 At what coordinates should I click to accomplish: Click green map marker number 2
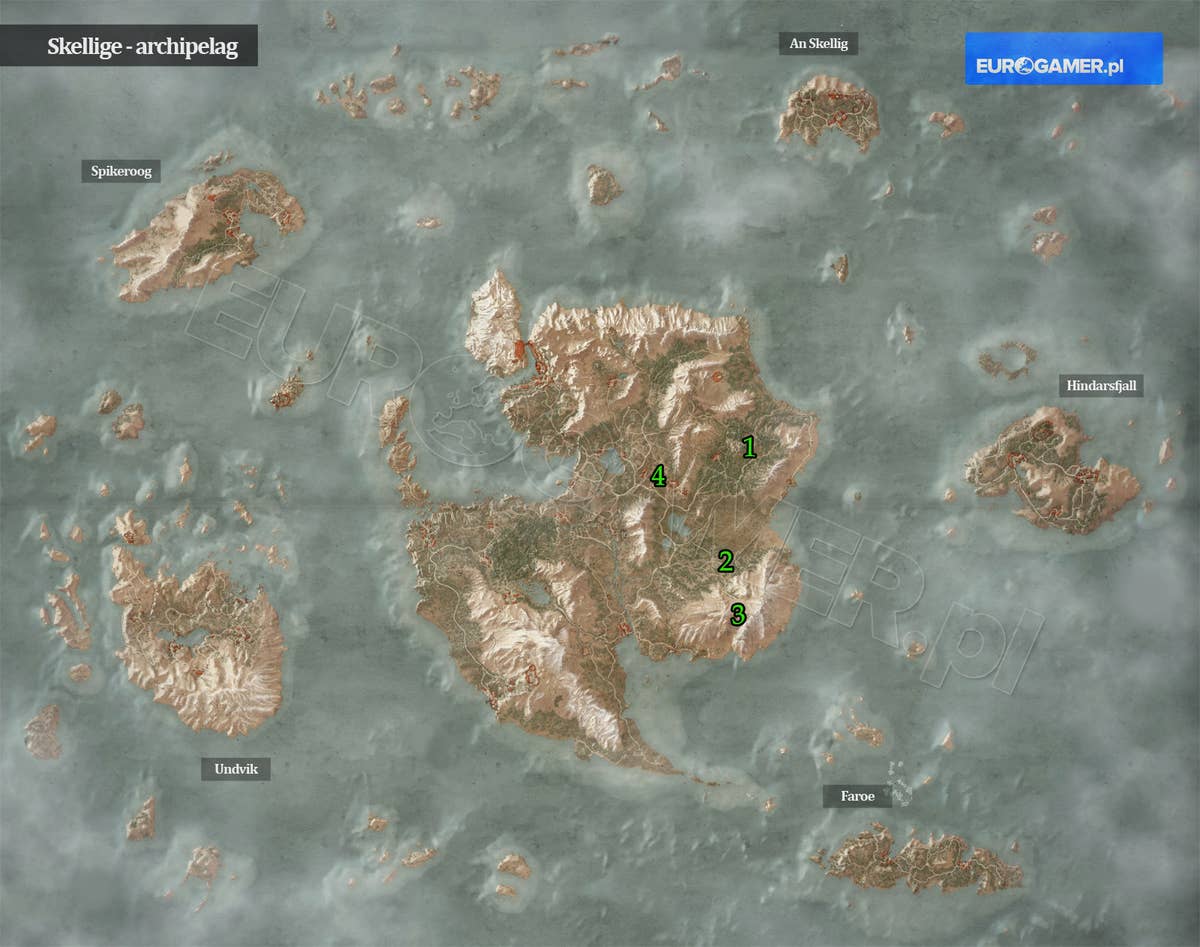coord(725,561)
